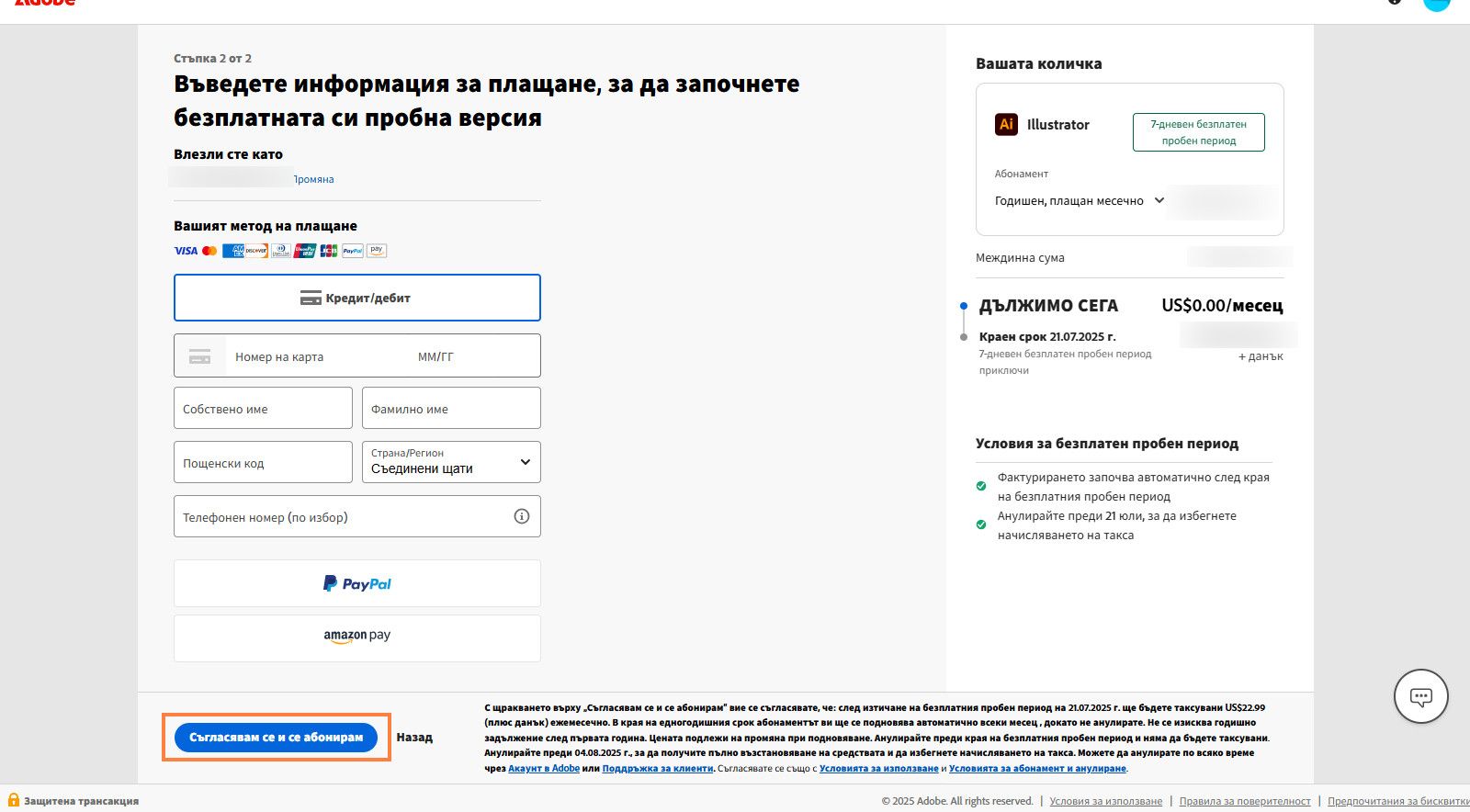Click the Diners Club logo

tap(280, 251)
